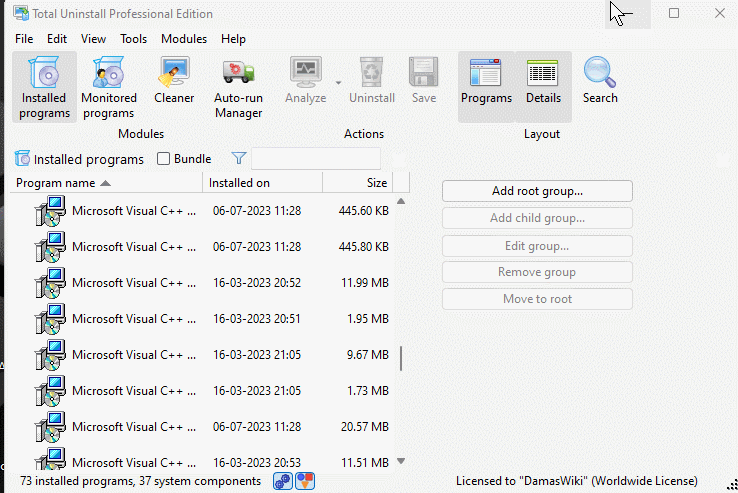The image size is (738, 493).
Task: Click Move to root button
Action: (x=537, y=299)
